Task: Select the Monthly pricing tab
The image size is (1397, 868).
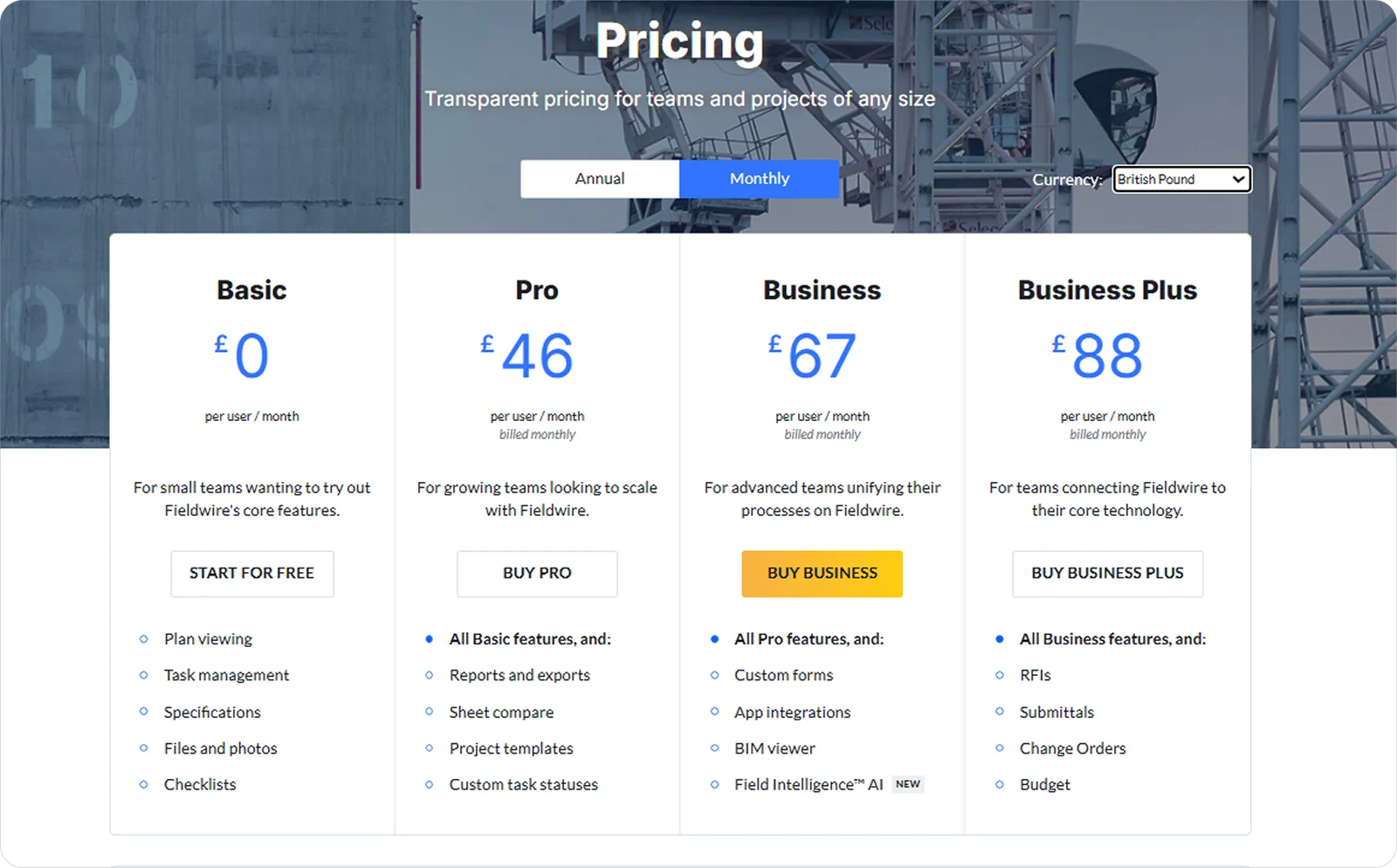Action: coord(759,178)
